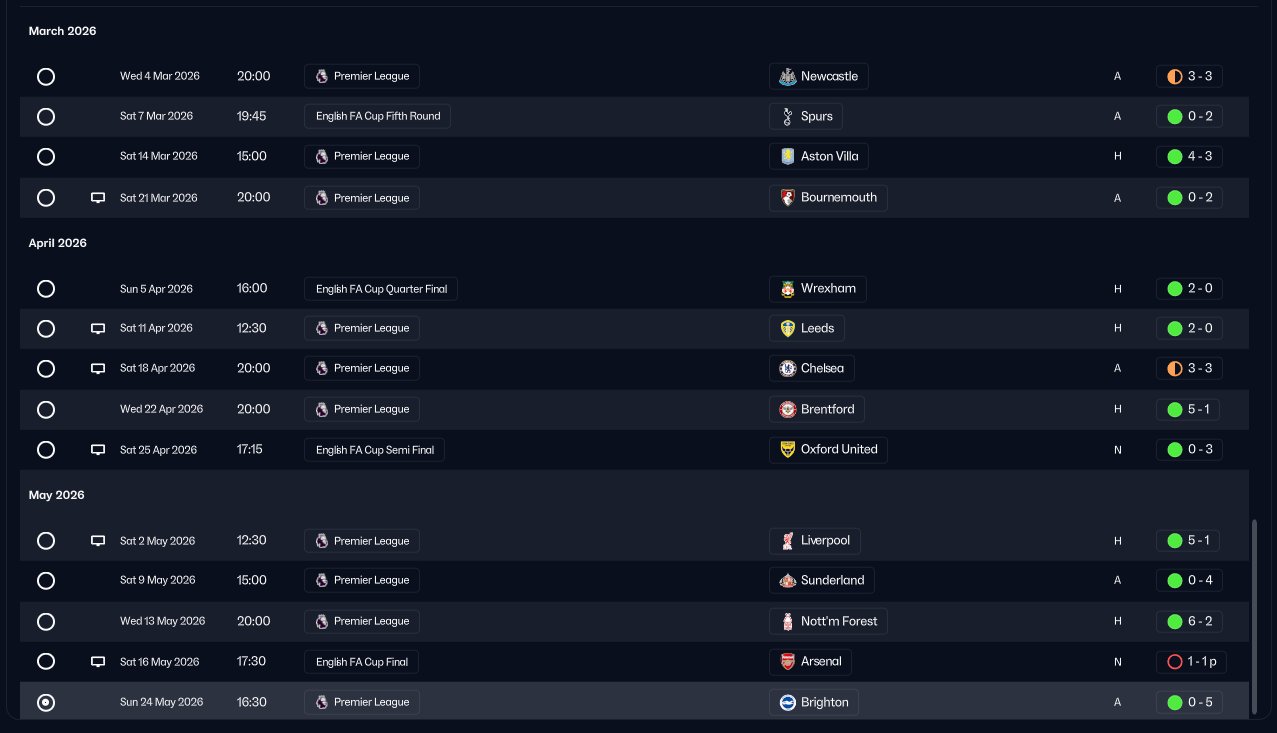Click the Newcastle club crest icon

(x=787, y=76)
